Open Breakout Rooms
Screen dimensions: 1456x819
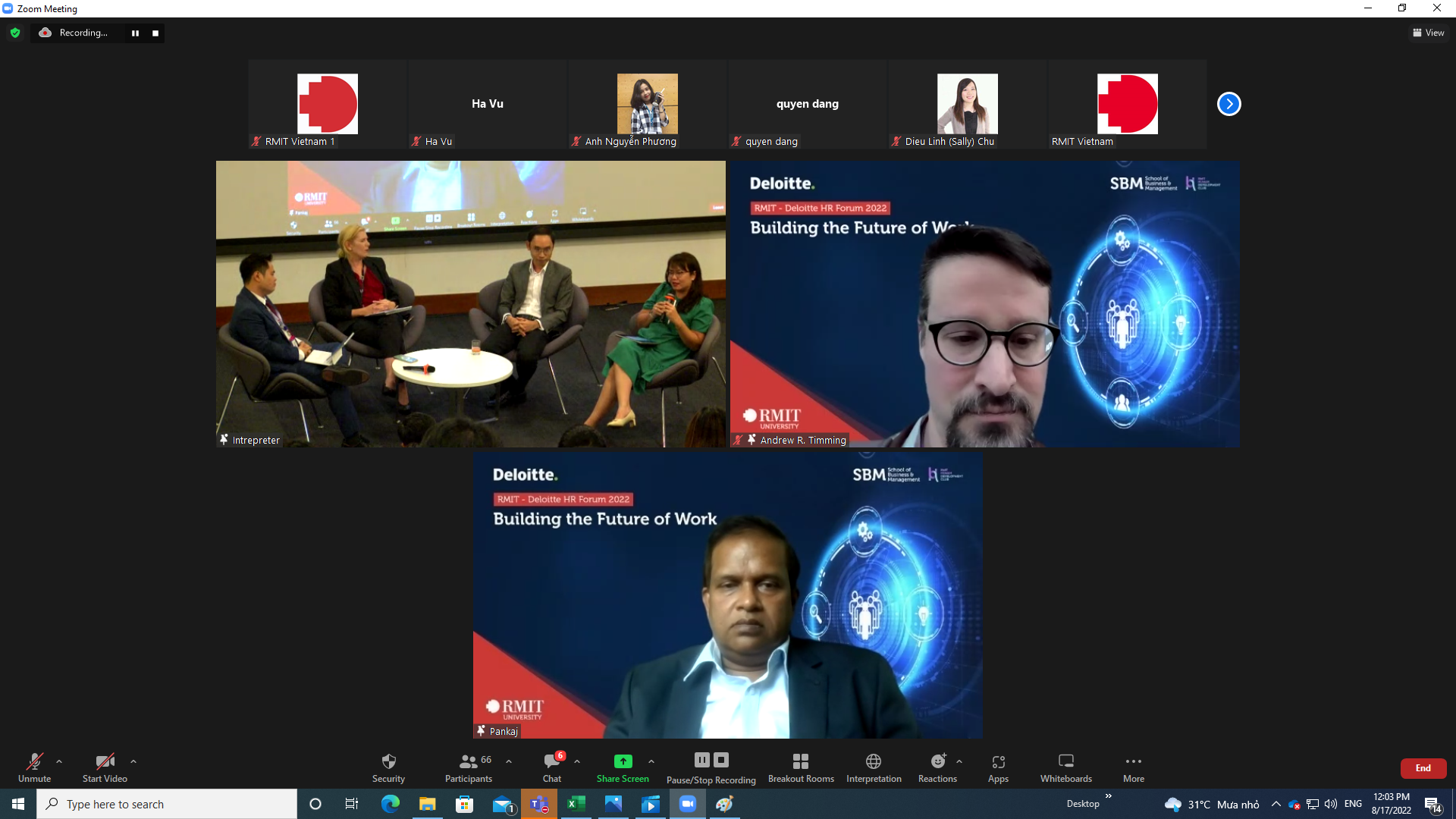pyautogui.click(x=801, y=767)
